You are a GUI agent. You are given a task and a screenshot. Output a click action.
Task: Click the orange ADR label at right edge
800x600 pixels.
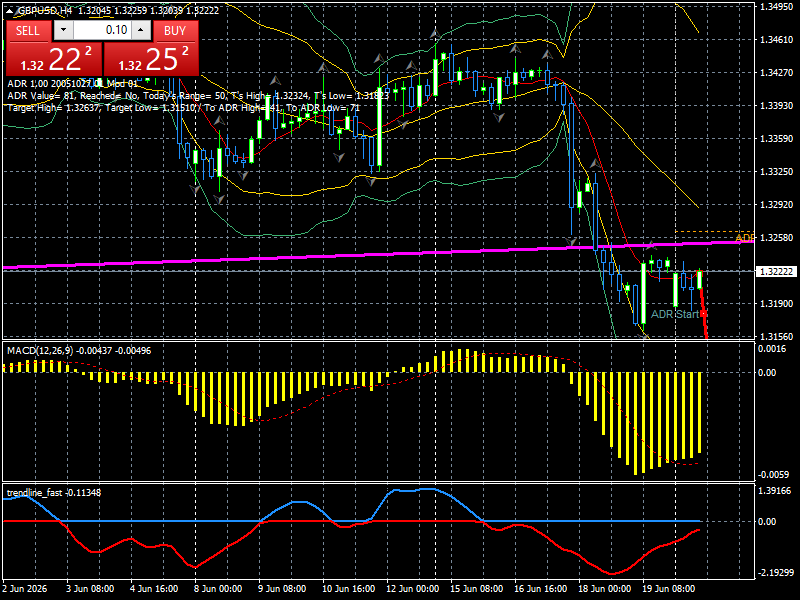click(x=744, y=238)
